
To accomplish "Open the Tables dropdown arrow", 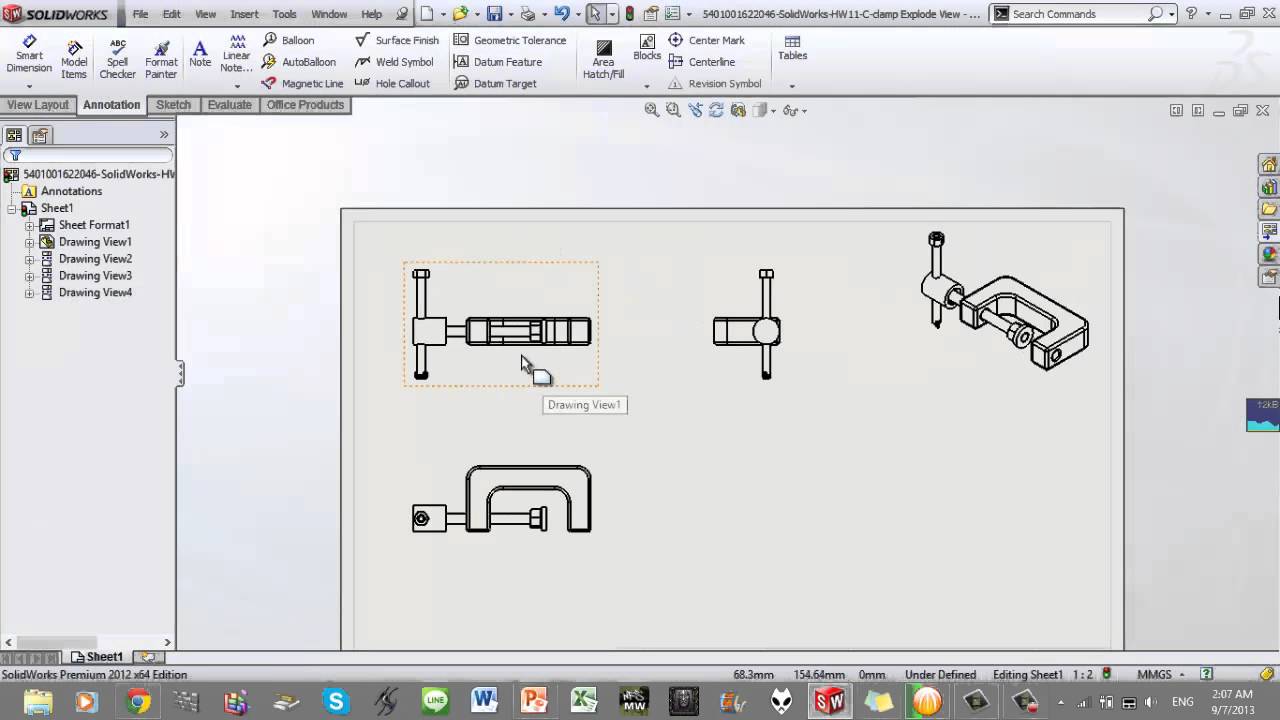I will click(x=792, y=85).
